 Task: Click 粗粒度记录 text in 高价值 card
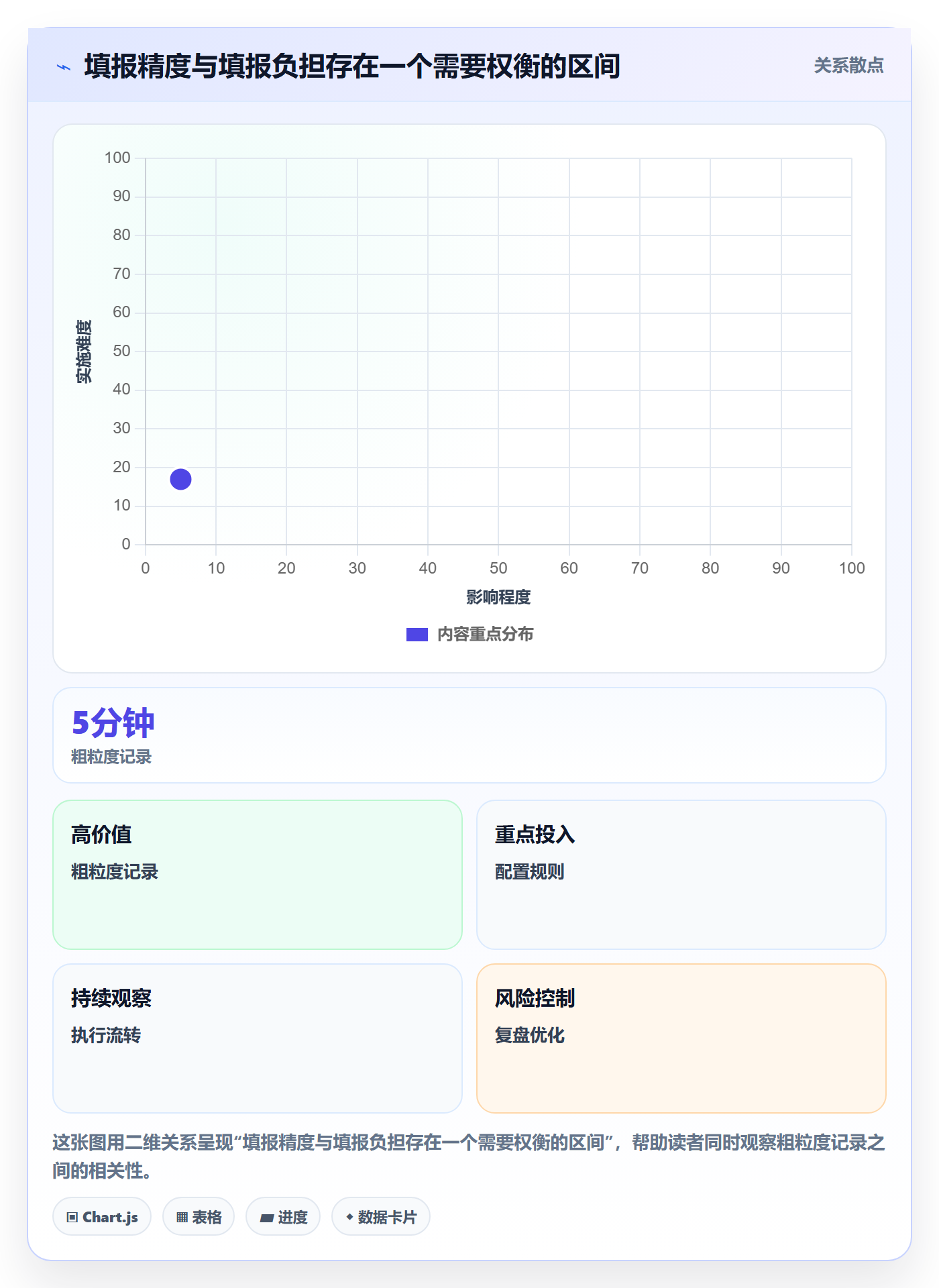pyautogui.click(x=115, y=871)
